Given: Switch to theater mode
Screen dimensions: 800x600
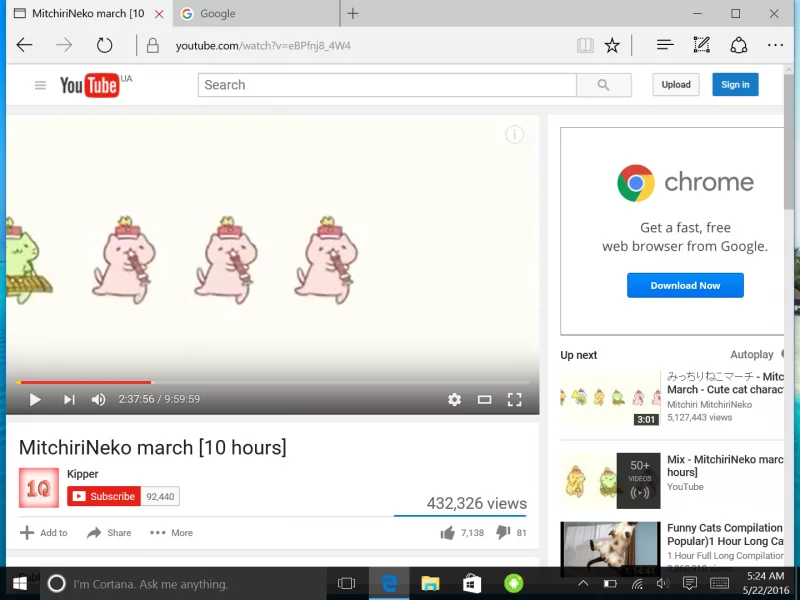Looking at the screenshot, I should coord(484,399).
